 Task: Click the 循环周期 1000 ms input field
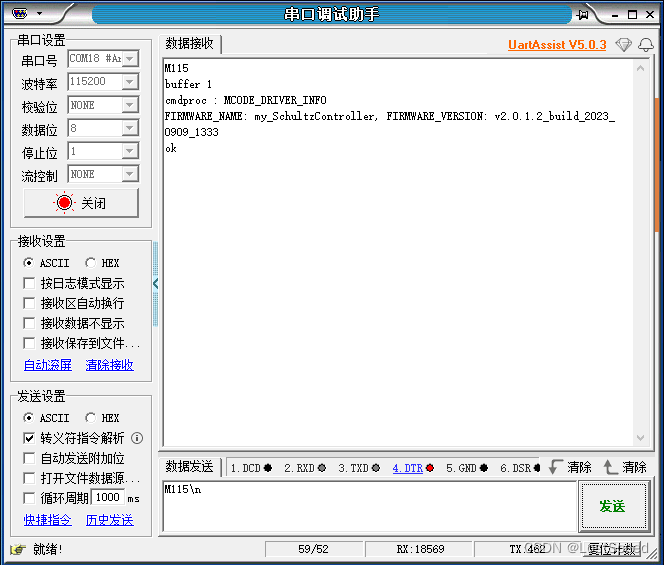point(108,497)
